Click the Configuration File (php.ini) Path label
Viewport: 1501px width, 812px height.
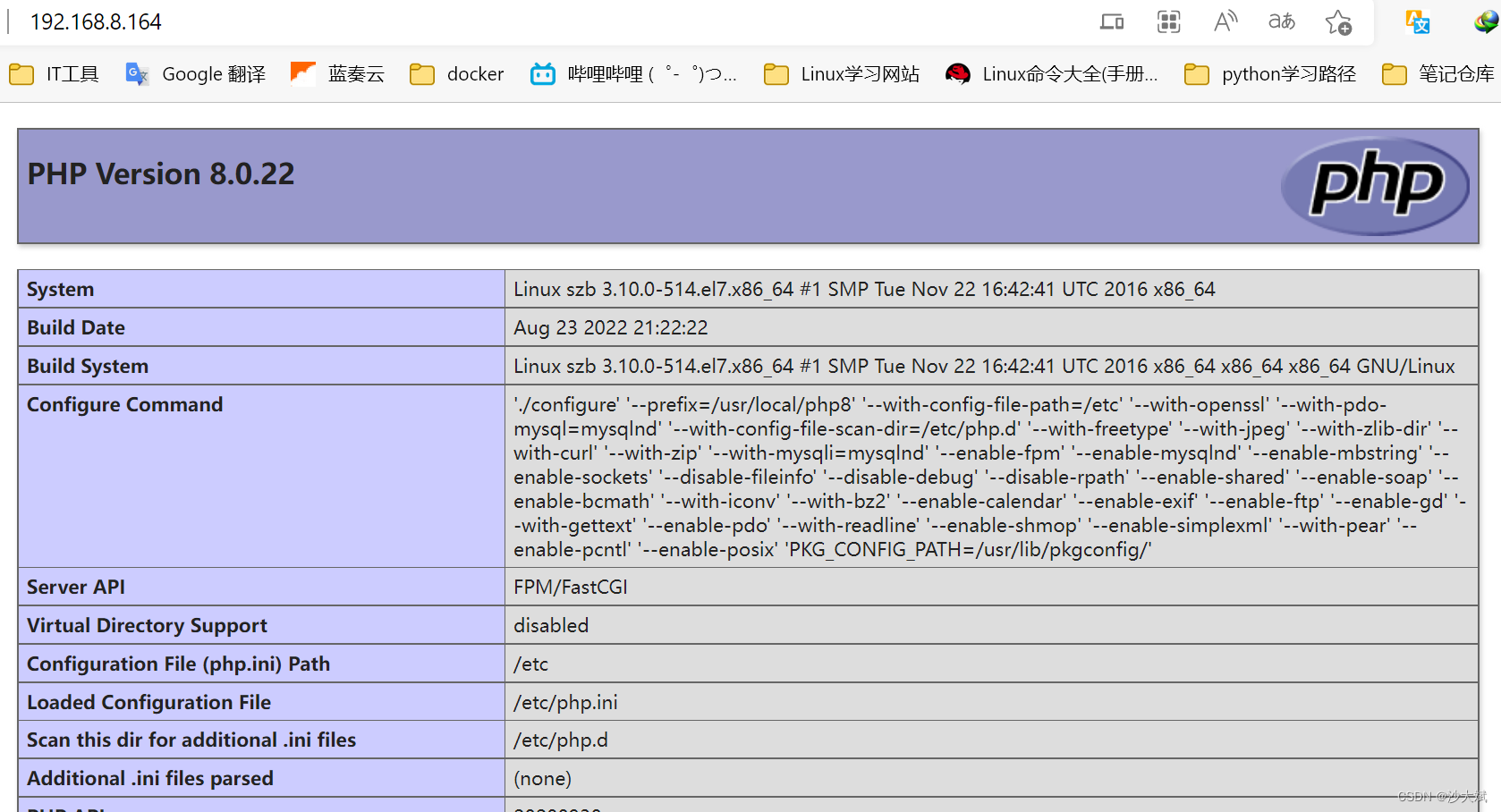[x=178, y=664]
